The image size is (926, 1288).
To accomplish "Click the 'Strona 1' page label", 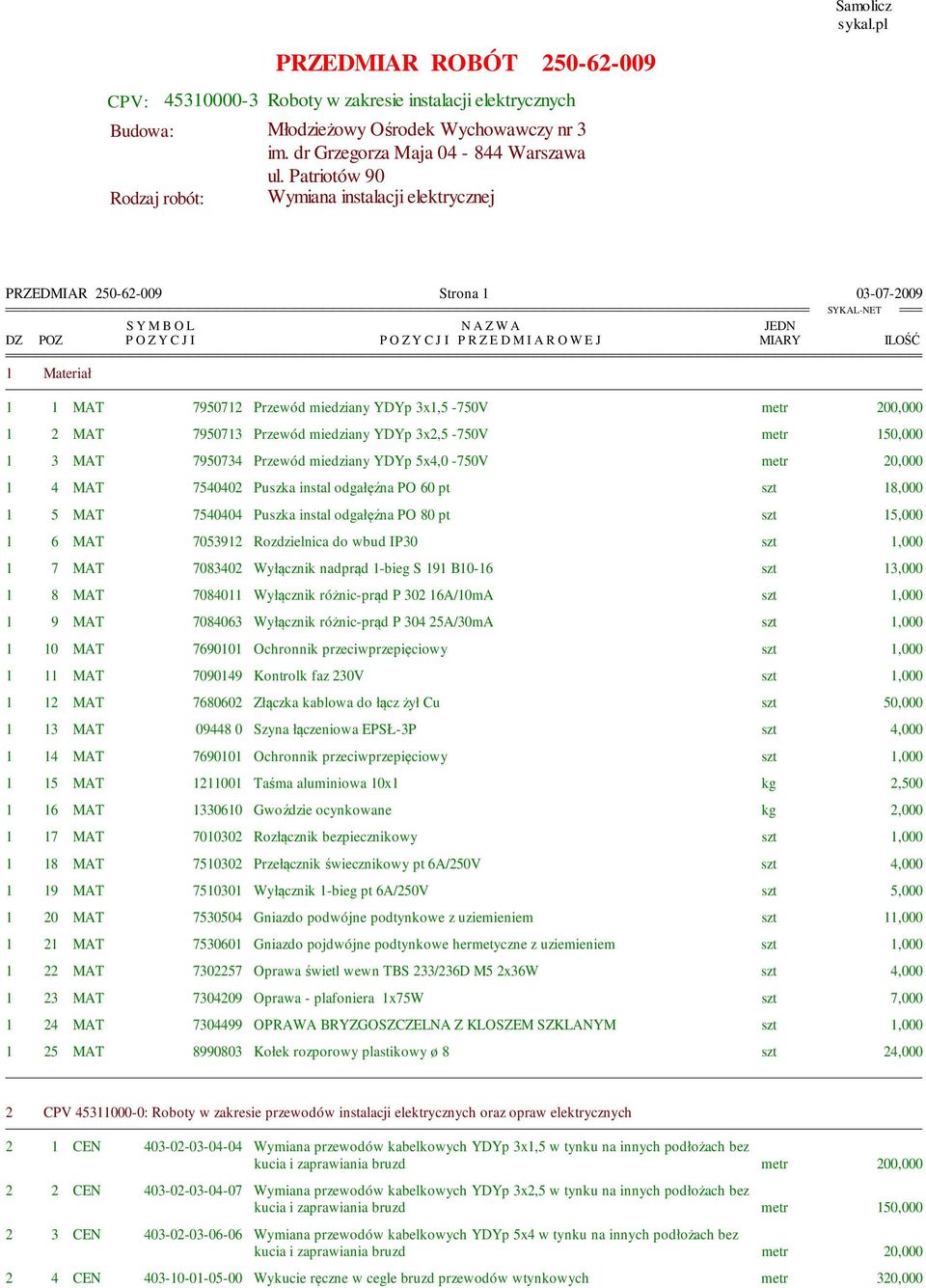I will (464, 293).
